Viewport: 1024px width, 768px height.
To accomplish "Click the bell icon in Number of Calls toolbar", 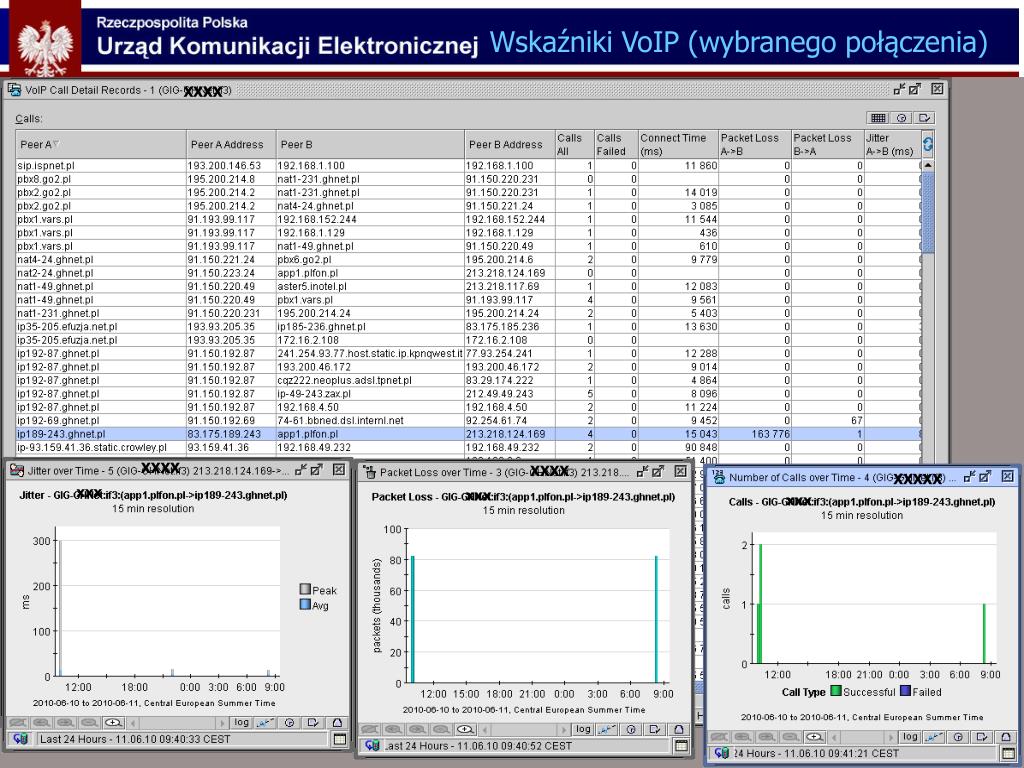I will (1005, 736).
